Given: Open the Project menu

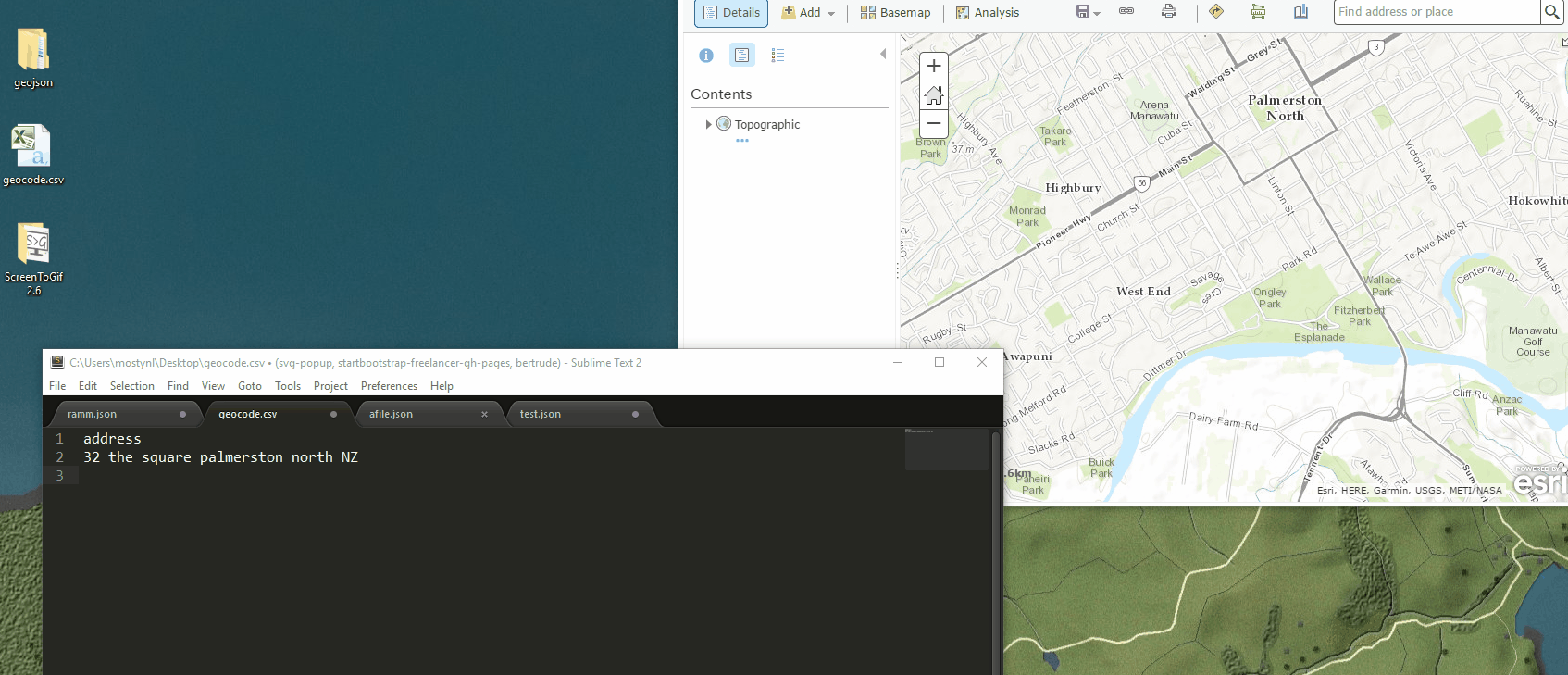Looking at the screenshot, I should pos(330,386).
